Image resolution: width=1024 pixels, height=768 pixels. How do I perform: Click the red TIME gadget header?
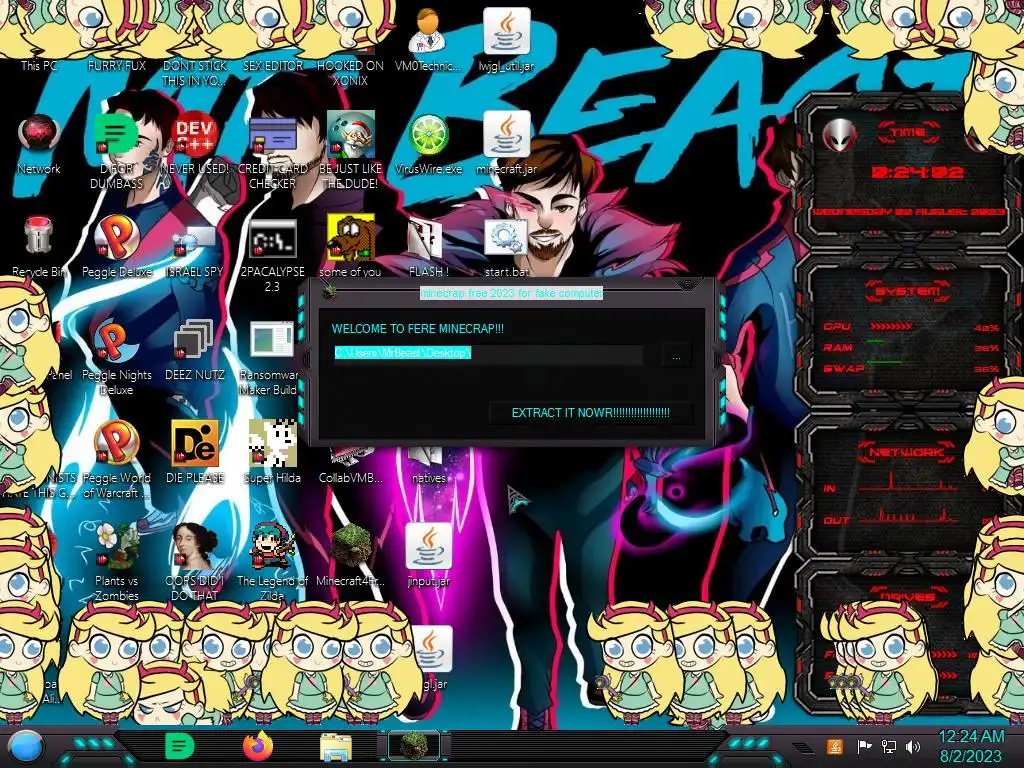908,133
